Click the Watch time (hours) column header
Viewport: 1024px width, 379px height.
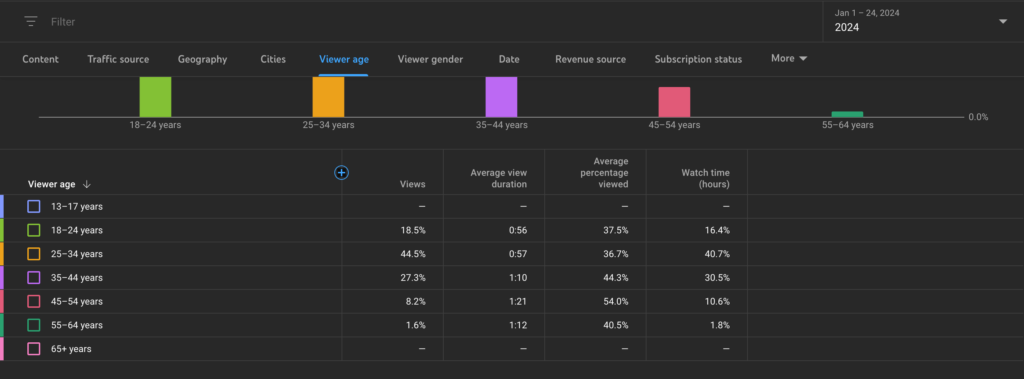705,178
